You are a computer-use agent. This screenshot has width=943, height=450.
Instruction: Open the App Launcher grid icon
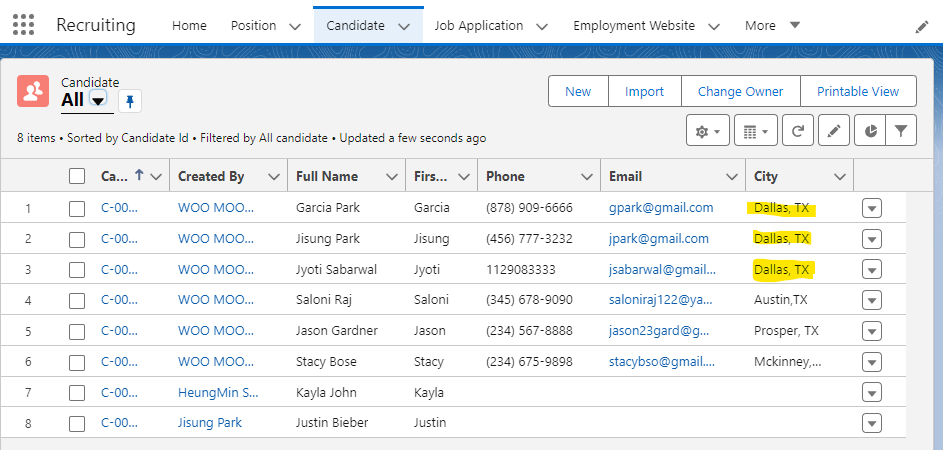pos(22,25)
